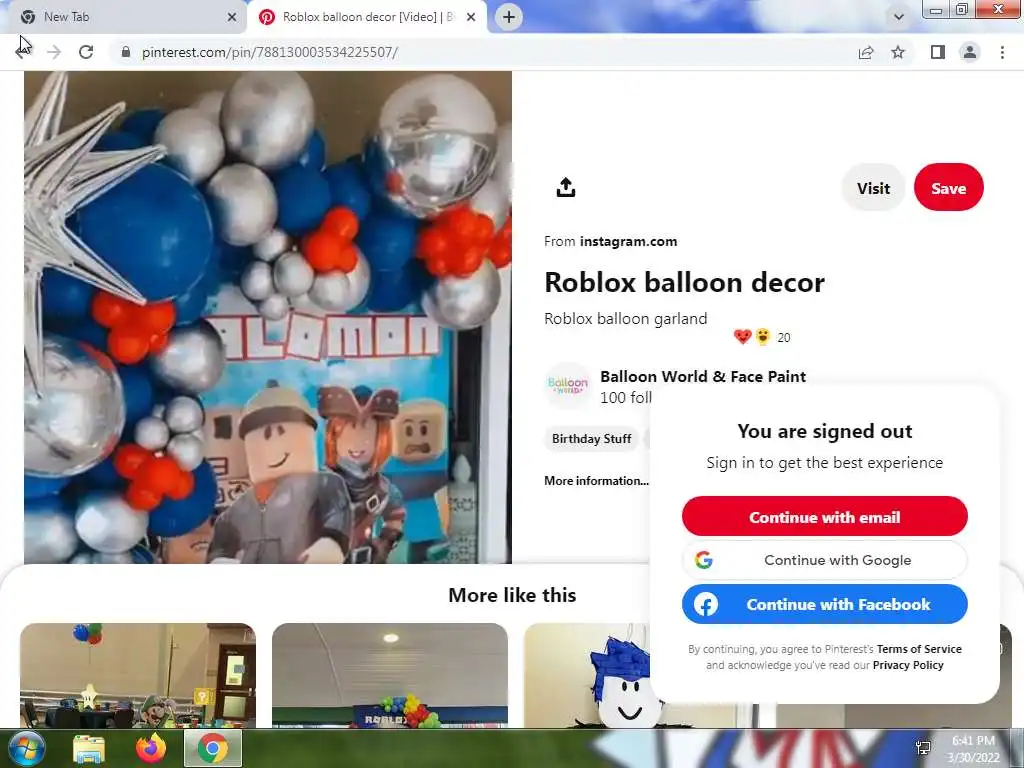Viewport: 1024px width, 768px height.
Task: Reload the Pinterest page
Action: [86, 52]
